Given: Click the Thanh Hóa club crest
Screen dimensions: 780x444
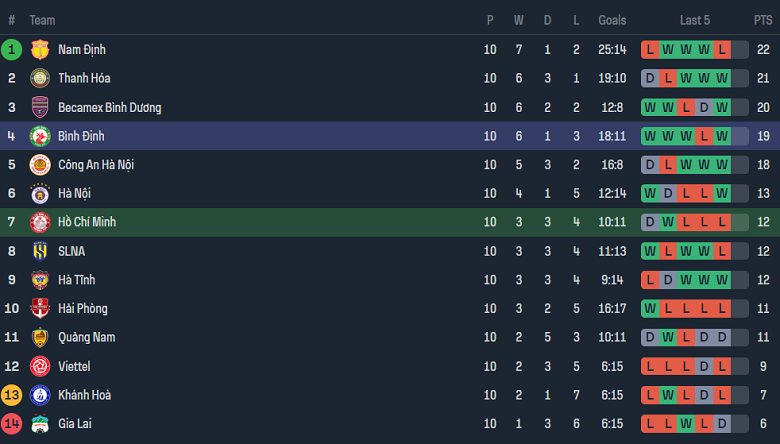Looking at the screenshot, I should pos(40,79).
